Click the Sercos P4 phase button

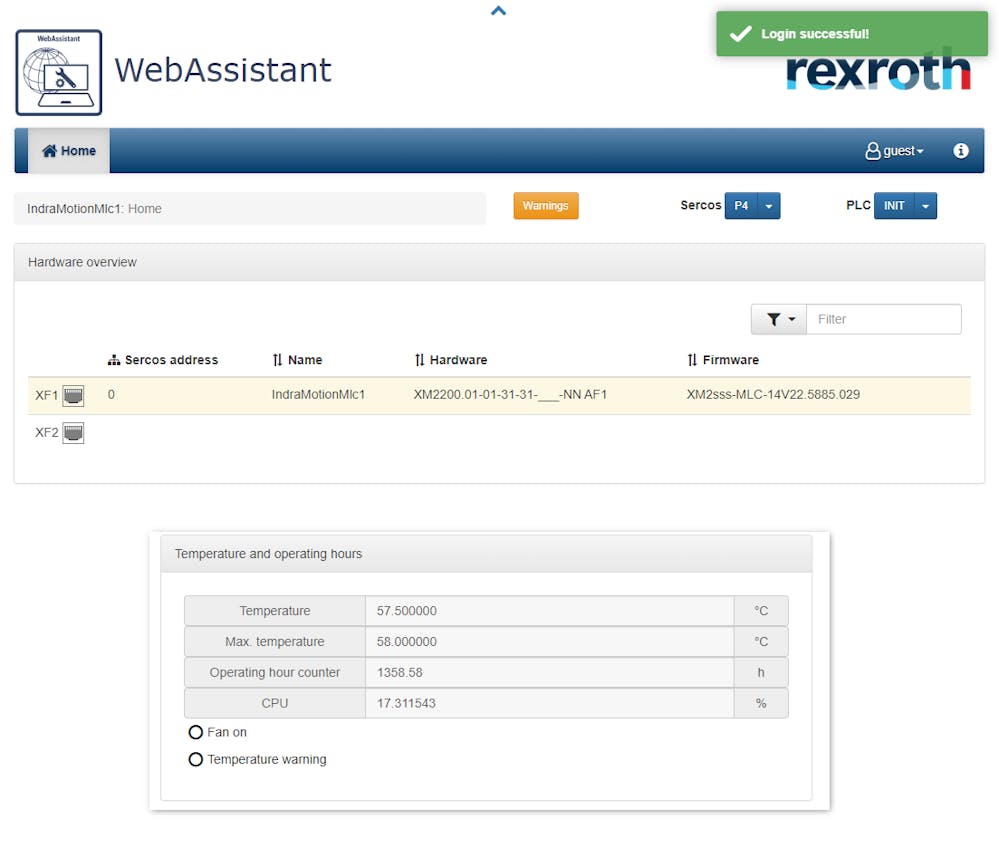point(741,206)
